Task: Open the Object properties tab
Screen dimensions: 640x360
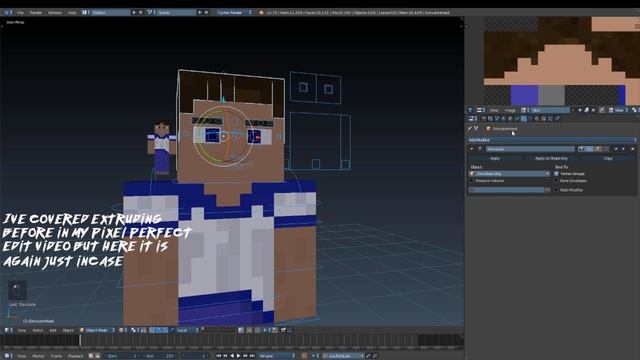Action: coord(510,118)
